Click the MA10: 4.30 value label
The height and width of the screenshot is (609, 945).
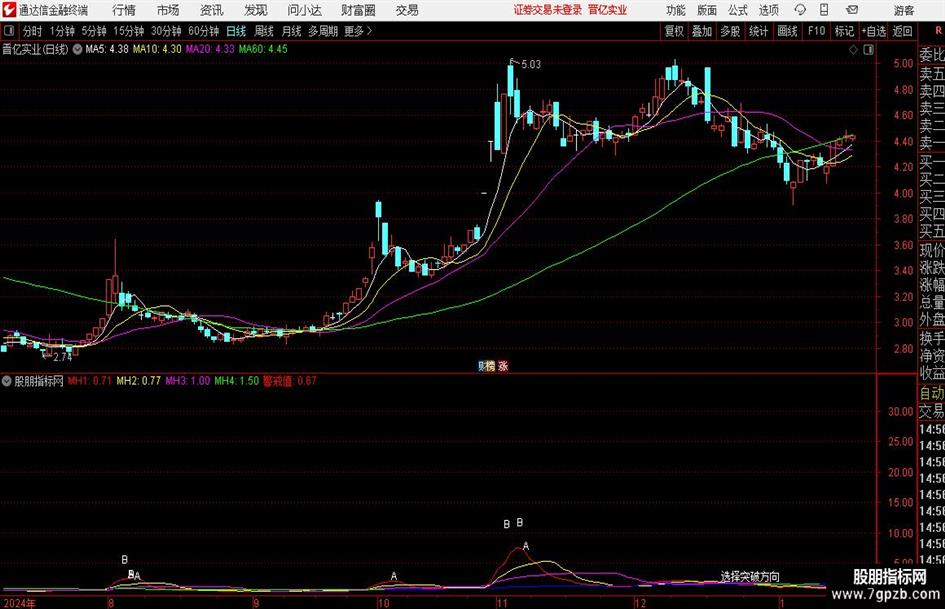coord(157,49)
